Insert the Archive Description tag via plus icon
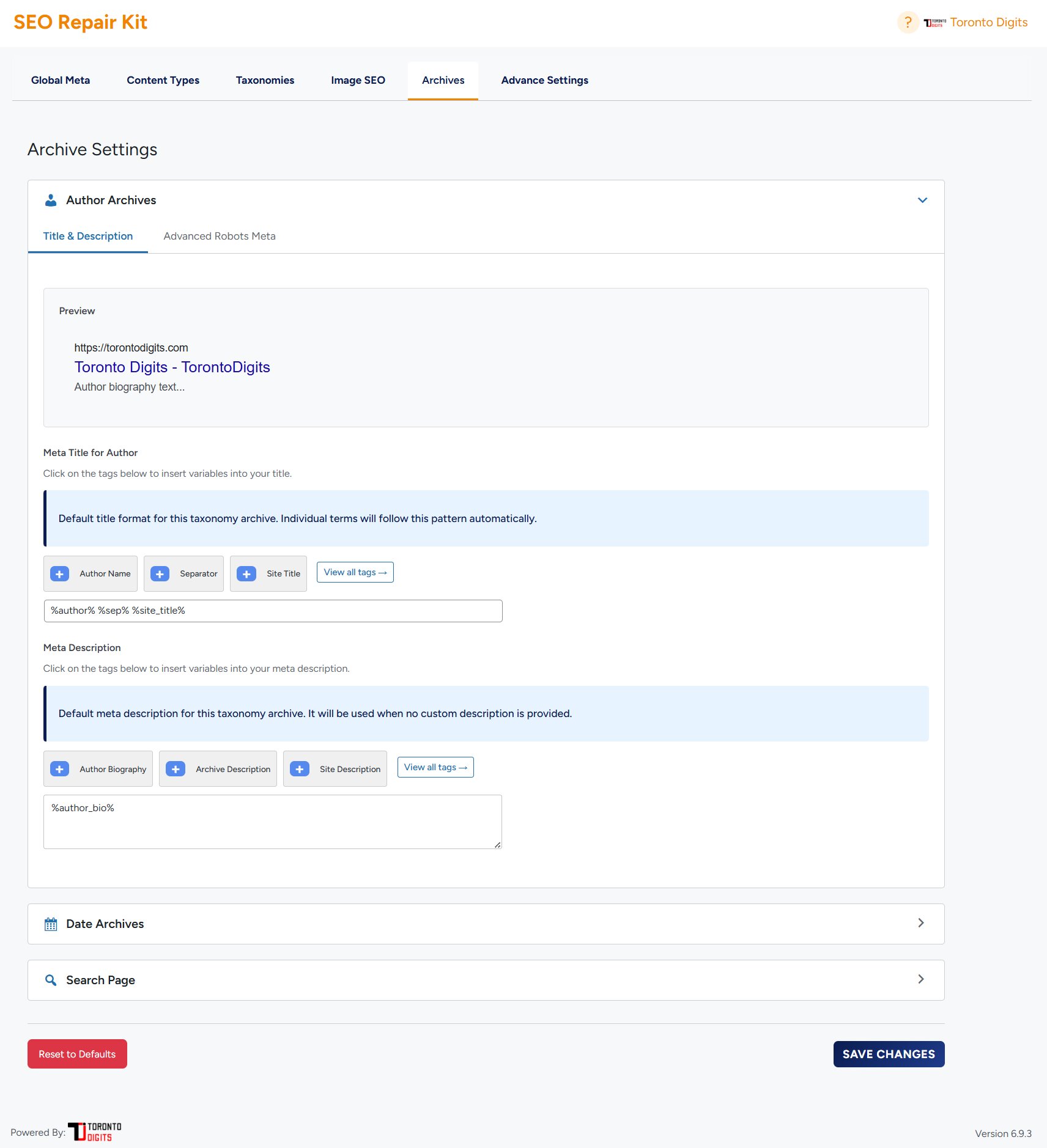The image size is (1047, 1148). click(x=176, y=769)
